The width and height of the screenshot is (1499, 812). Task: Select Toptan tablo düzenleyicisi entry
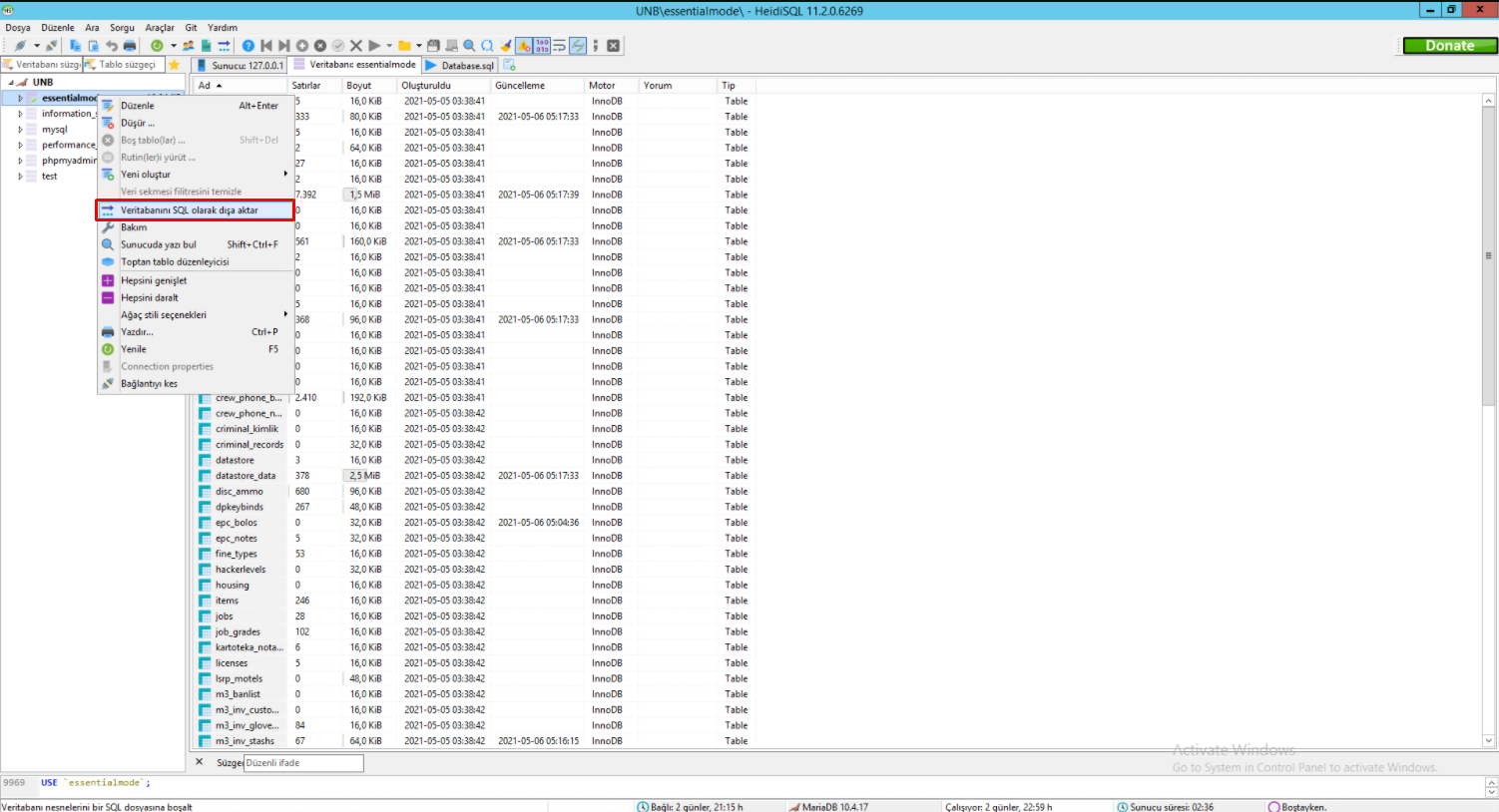[x=196, y=262]
